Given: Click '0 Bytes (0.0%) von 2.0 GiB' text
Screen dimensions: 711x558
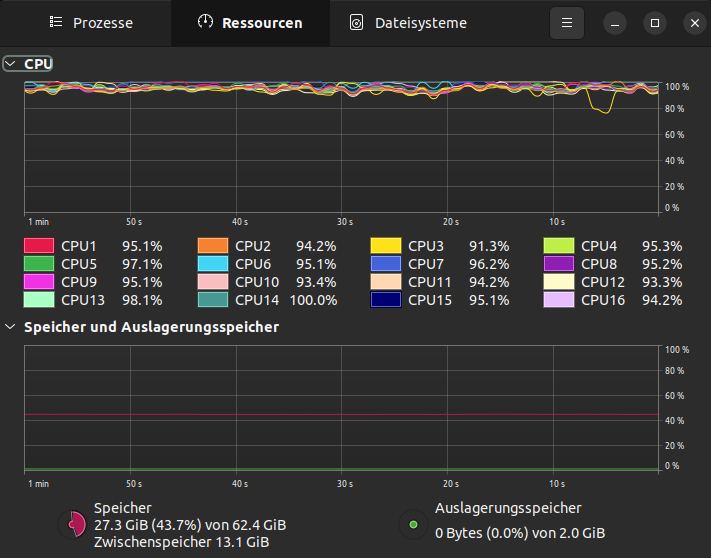Looking at the screenshot, I should [520, 533].
